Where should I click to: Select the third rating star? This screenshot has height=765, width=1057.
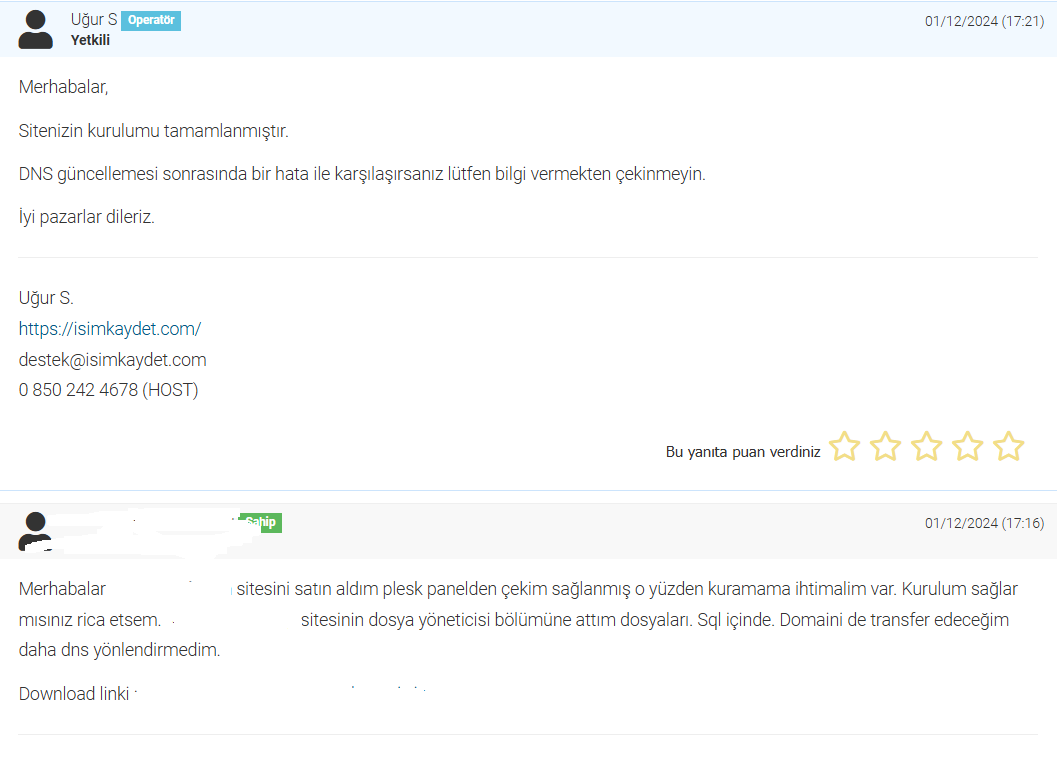click(926, 446)
